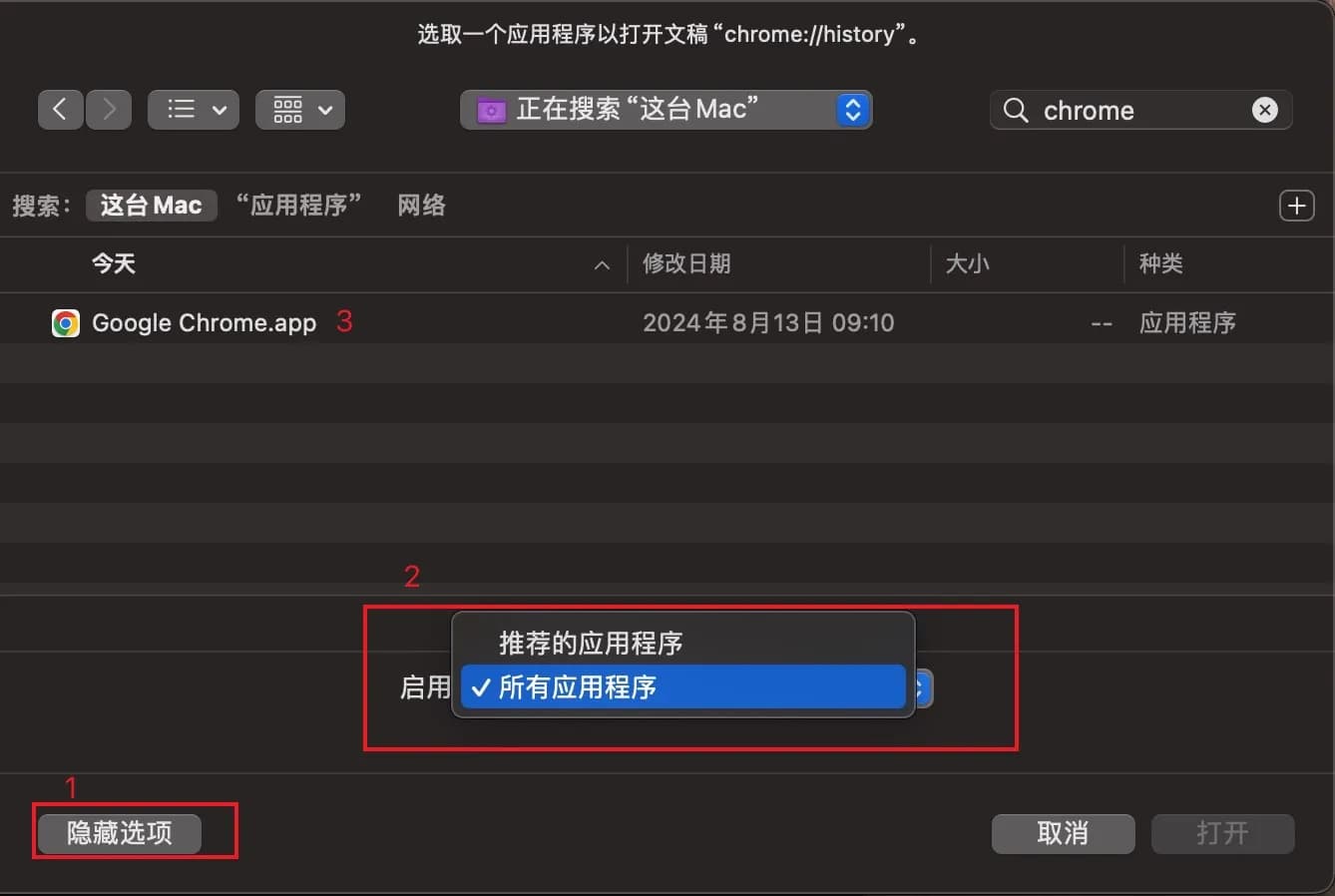Clear the chrome search text
Screen dimensions: 1335x896
[1264, 110]
